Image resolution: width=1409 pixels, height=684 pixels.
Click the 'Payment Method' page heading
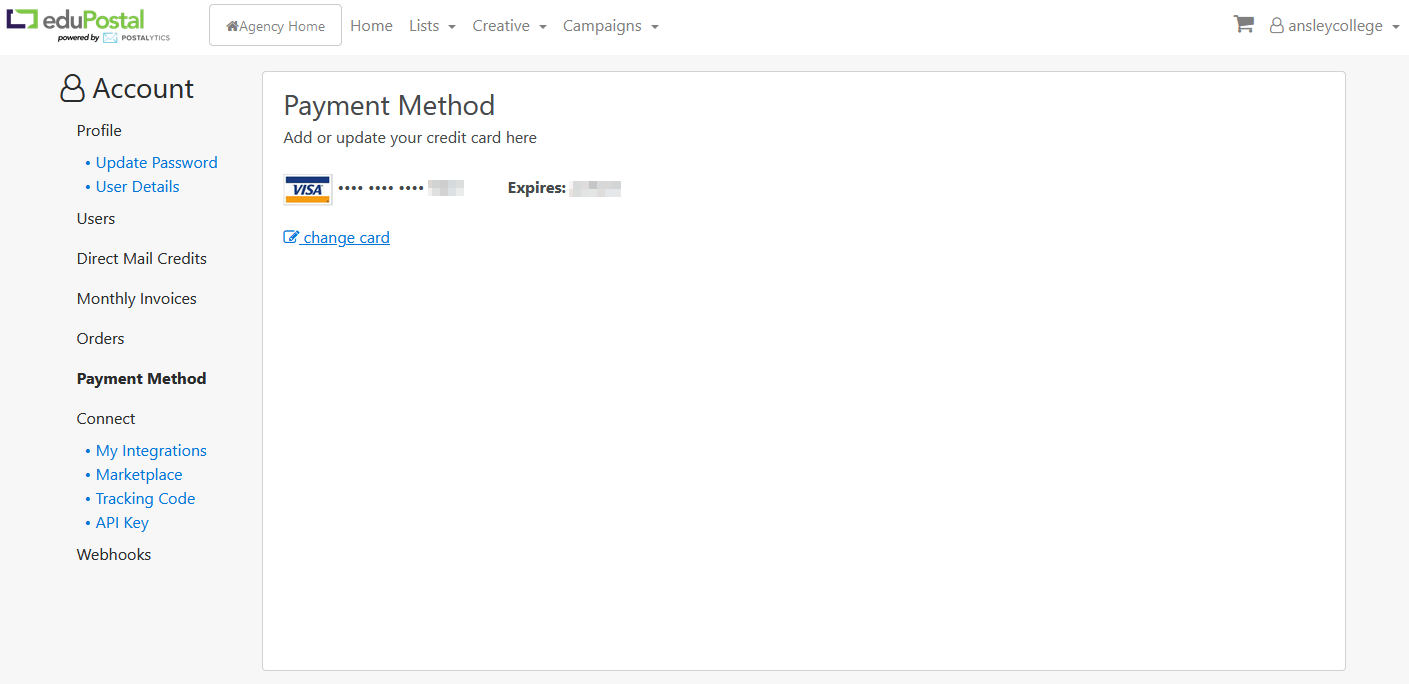point(389,106)
